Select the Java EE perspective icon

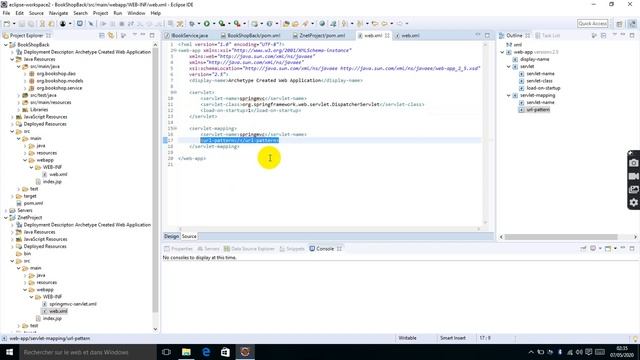[x=632, y=24]
